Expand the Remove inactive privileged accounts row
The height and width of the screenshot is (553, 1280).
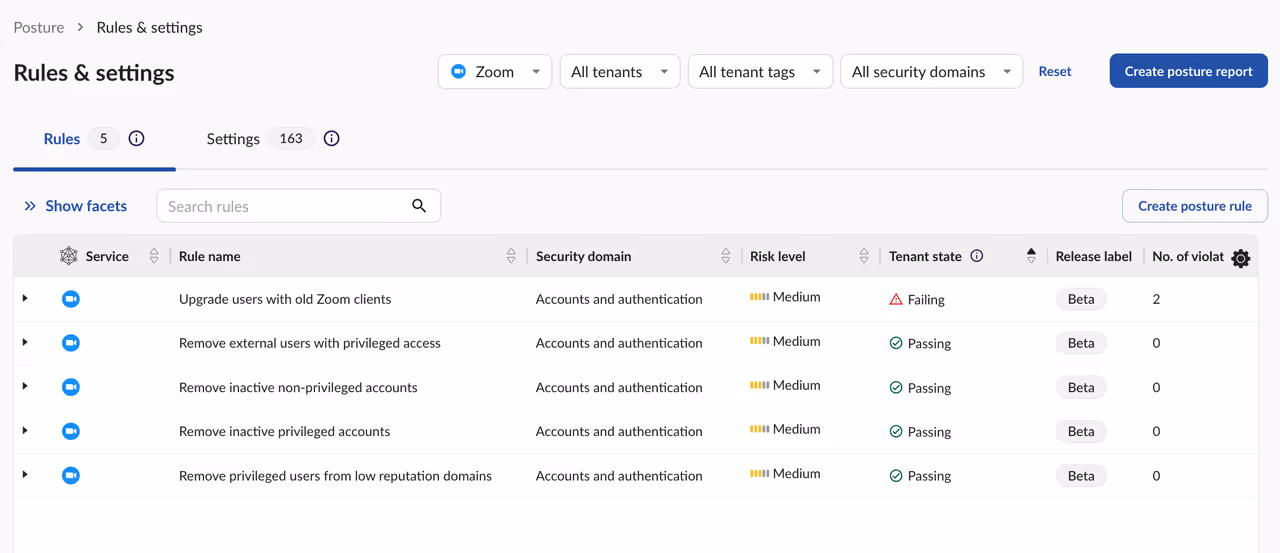coord(25,431)
